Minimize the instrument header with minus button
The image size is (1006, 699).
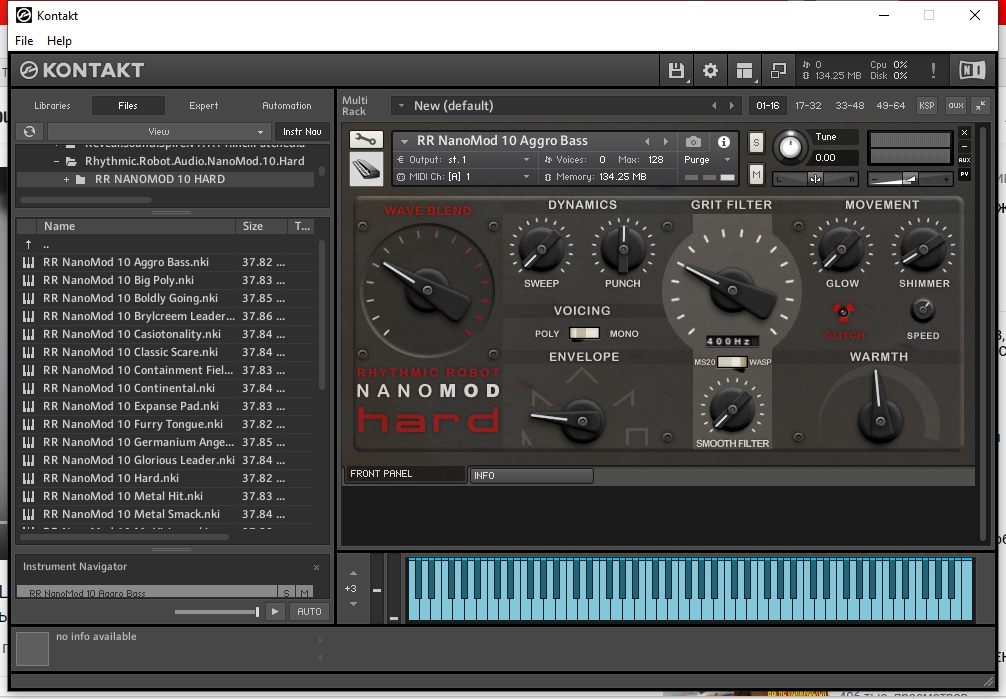964,146
